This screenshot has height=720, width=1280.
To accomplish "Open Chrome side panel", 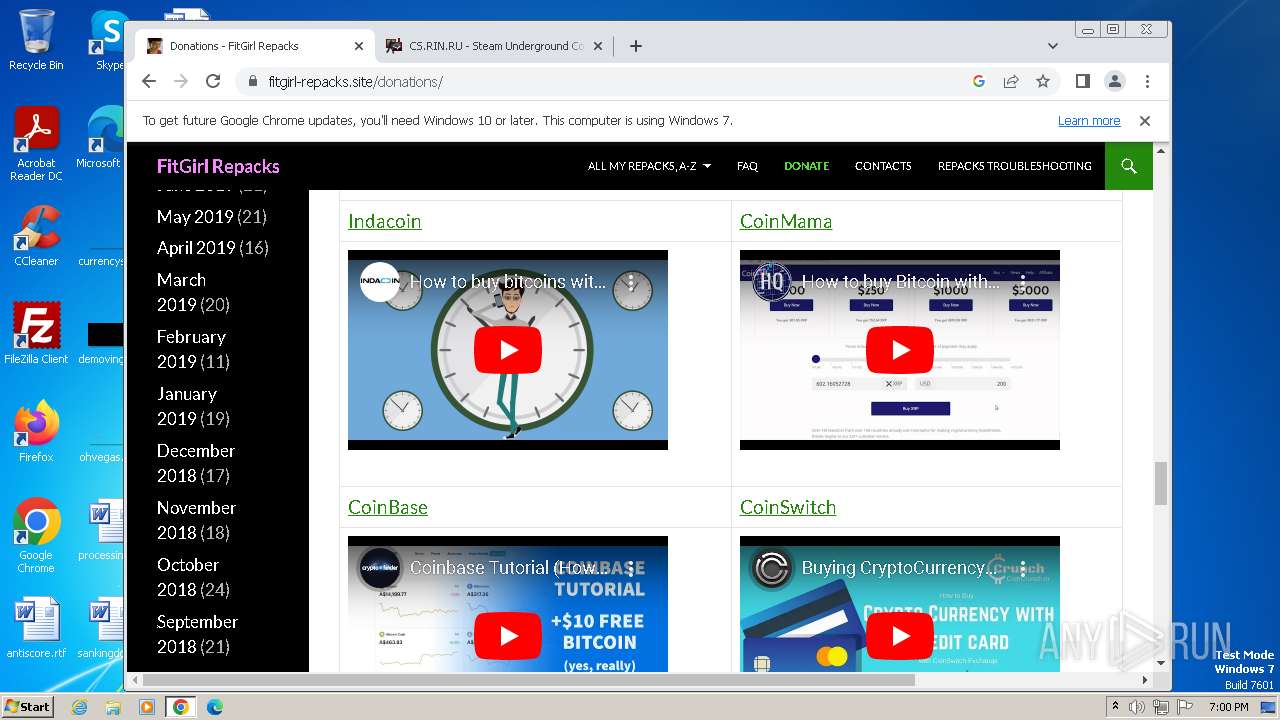I will tap(1082, 81).
